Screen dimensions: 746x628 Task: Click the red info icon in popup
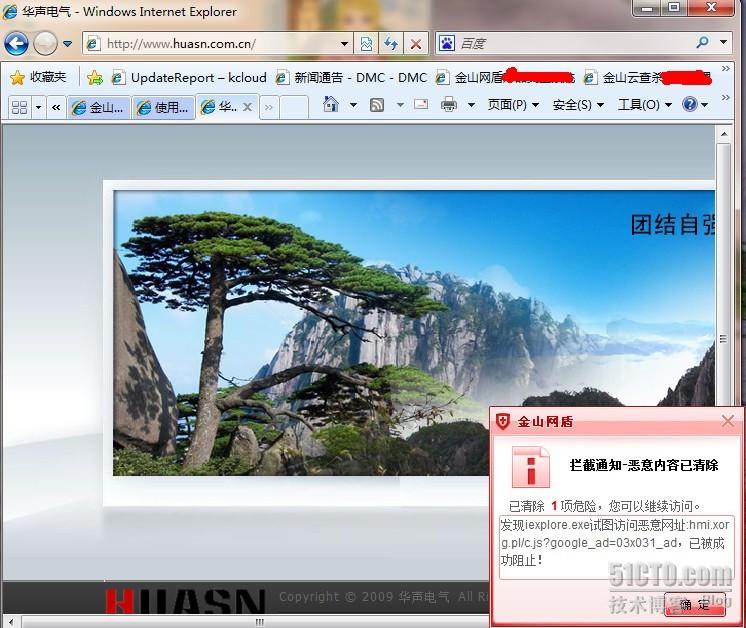[530, 467]
